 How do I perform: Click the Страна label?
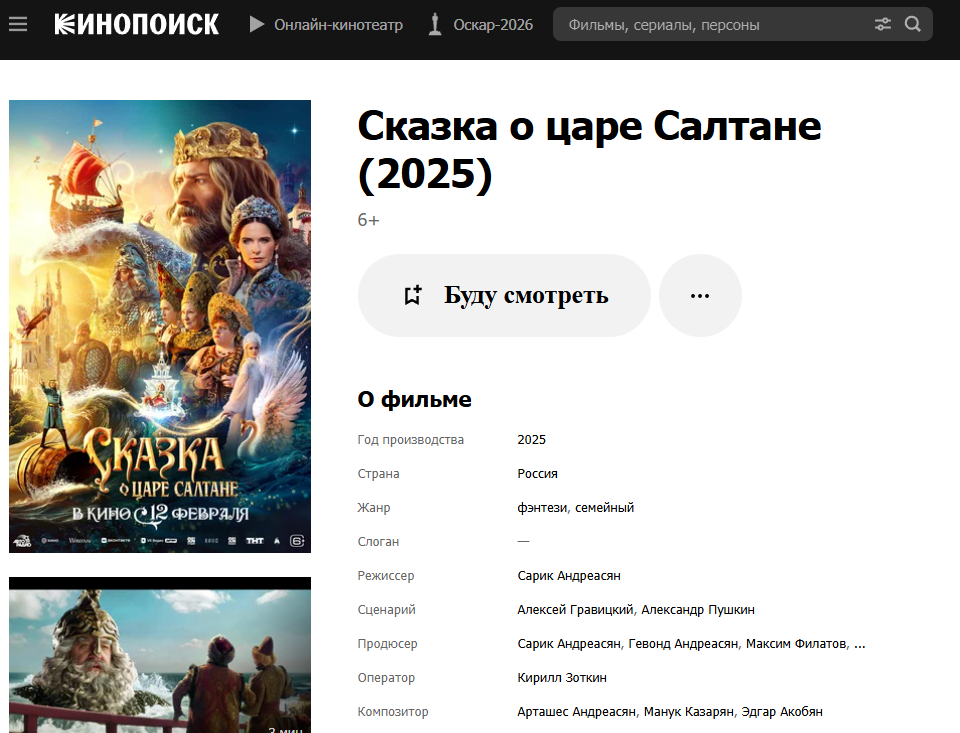click(378, 473)
